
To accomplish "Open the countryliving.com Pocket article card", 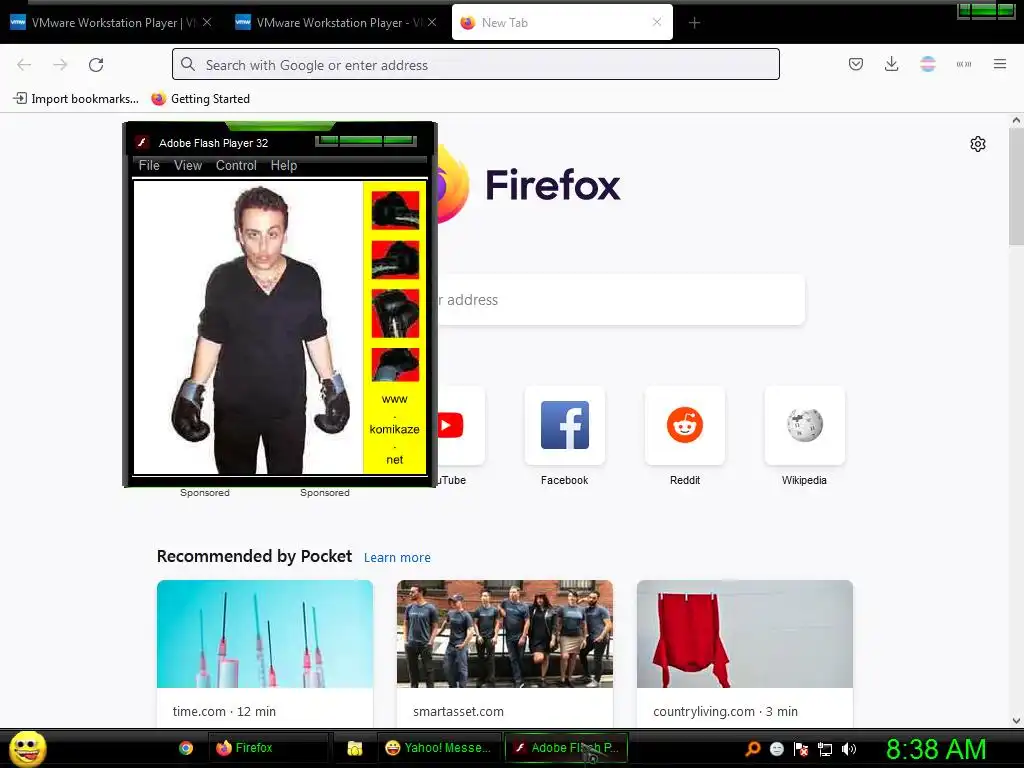I will tap(744, 654).
